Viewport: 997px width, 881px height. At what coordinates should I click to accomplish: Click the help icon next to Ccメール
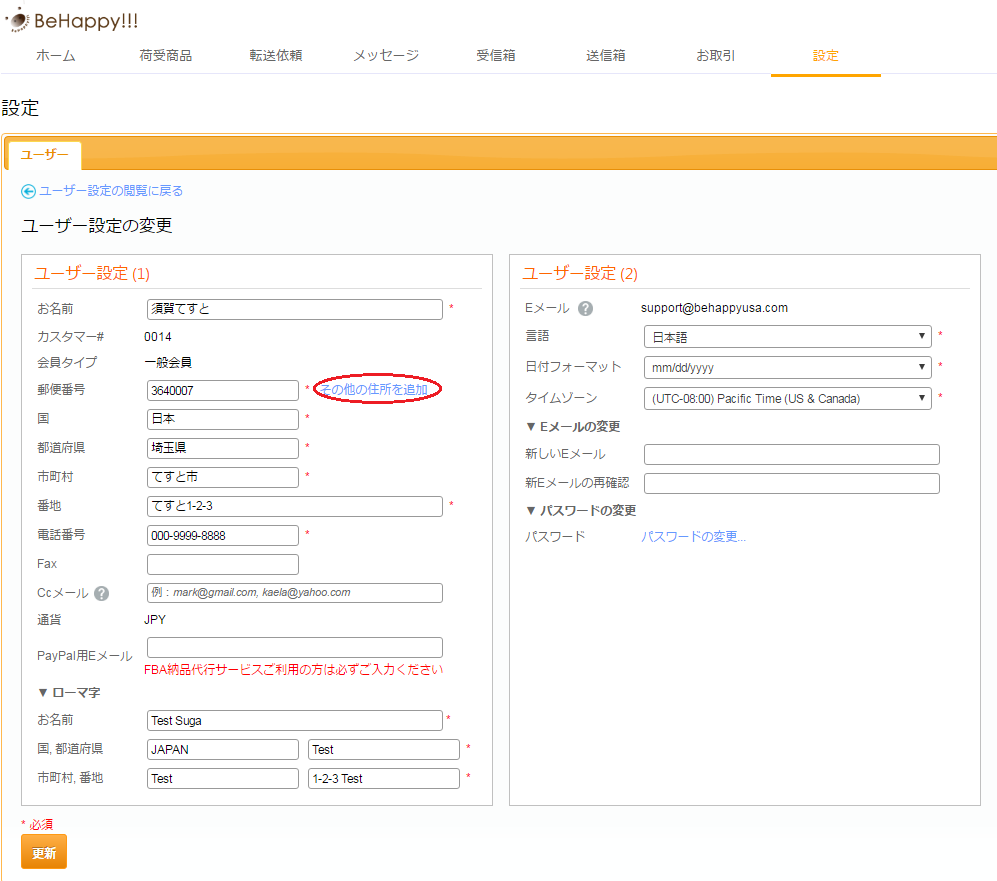click(101, 593)
